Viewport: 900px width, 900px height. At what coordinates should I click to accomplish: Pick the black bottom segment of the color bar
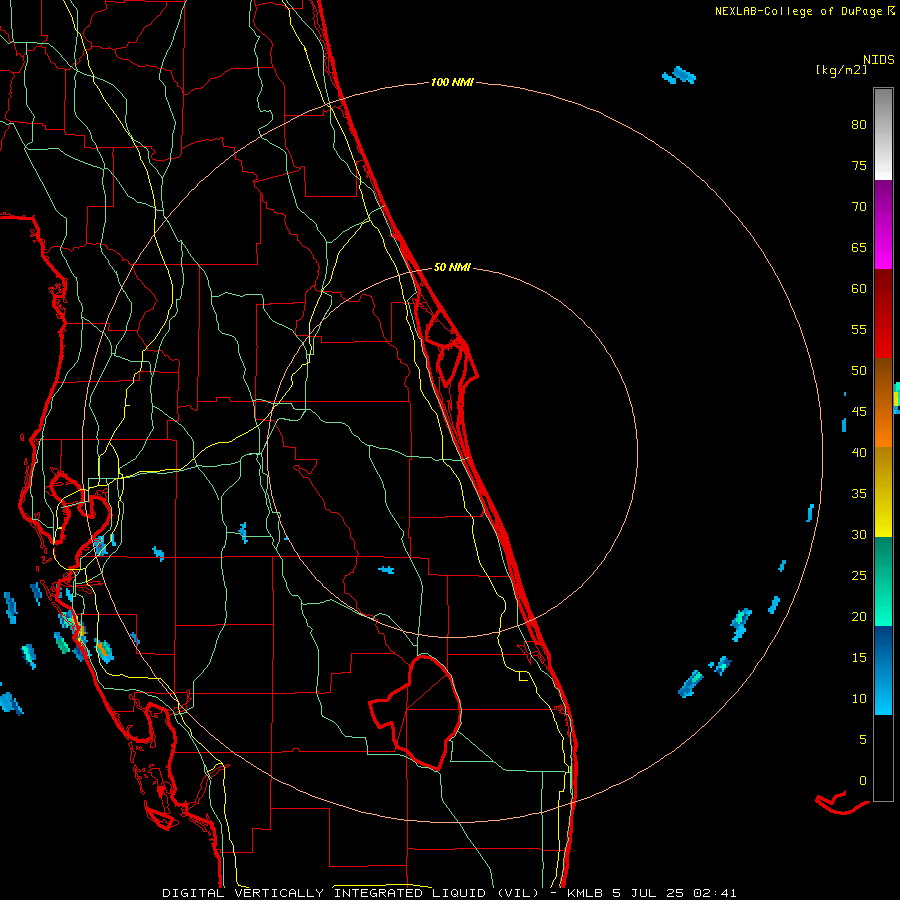point(883,758)
